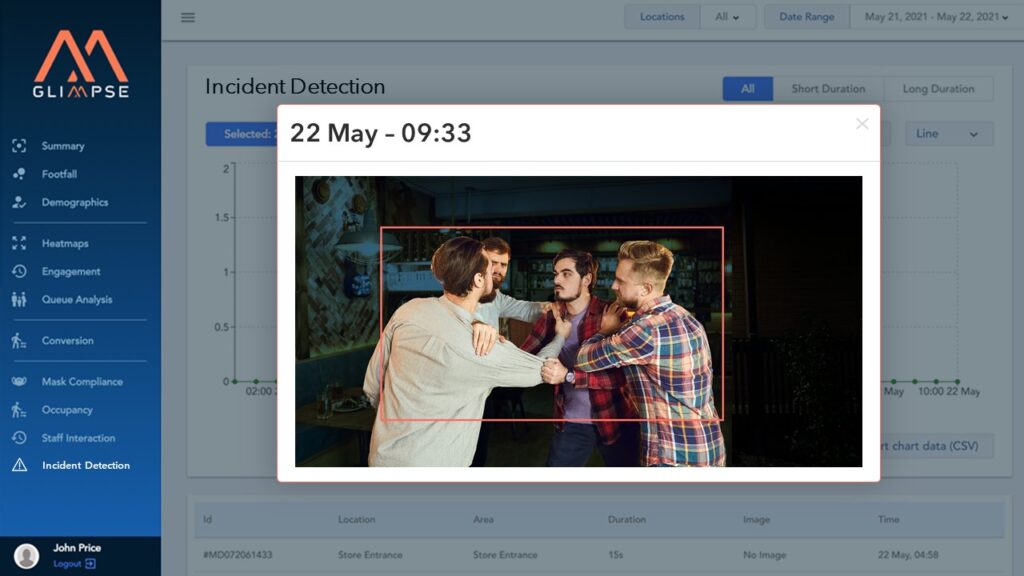Viewport: 1024px width, 576px height.
Task: Select the All duration filter
Action: (x=747, y=89)
